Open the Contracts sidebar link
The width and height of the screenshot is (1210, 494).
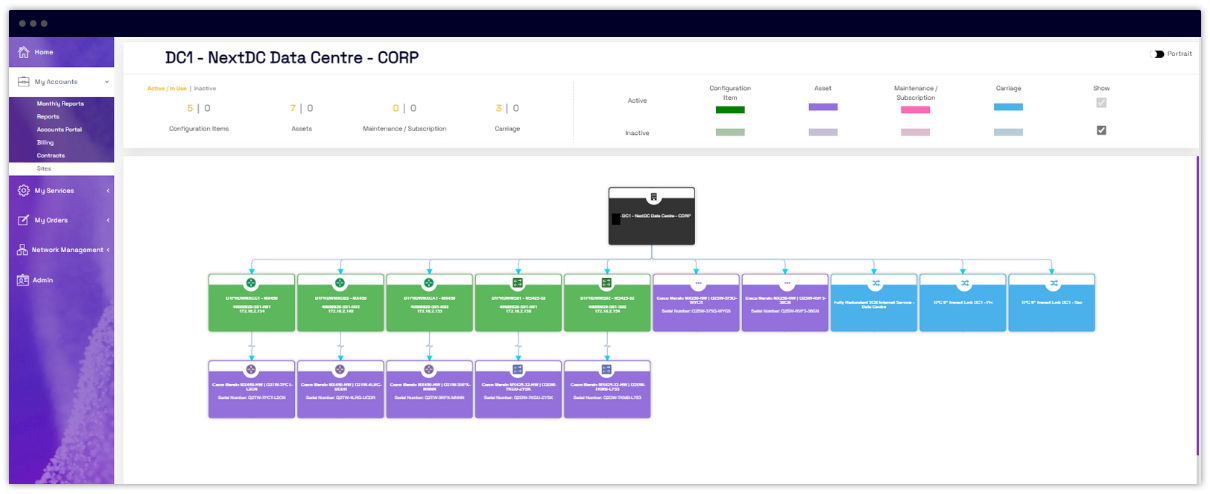tap(51, 156)
